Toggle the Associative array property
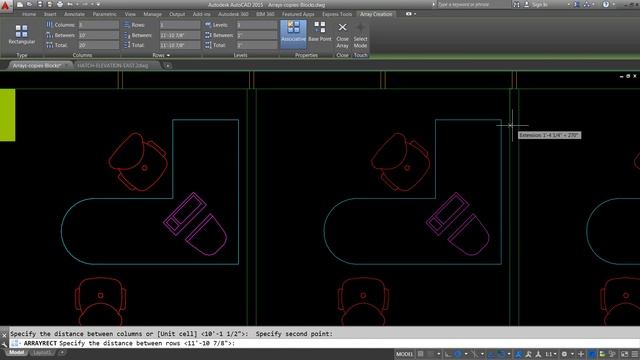 tap(293, 33)
